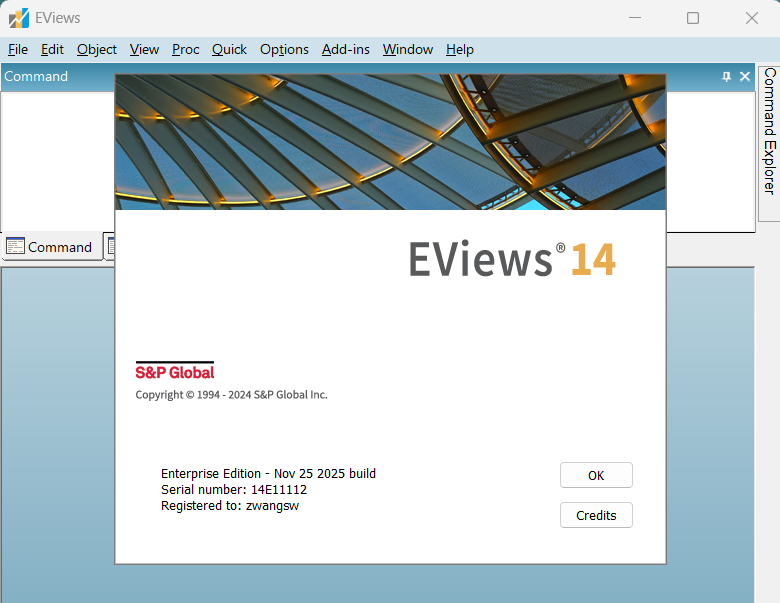The width and height of the screenshot is (780, 603).
Task: Click 'Enterprise Edition - Nov 25 2025 build' text
Action: [x=268, y=473]
